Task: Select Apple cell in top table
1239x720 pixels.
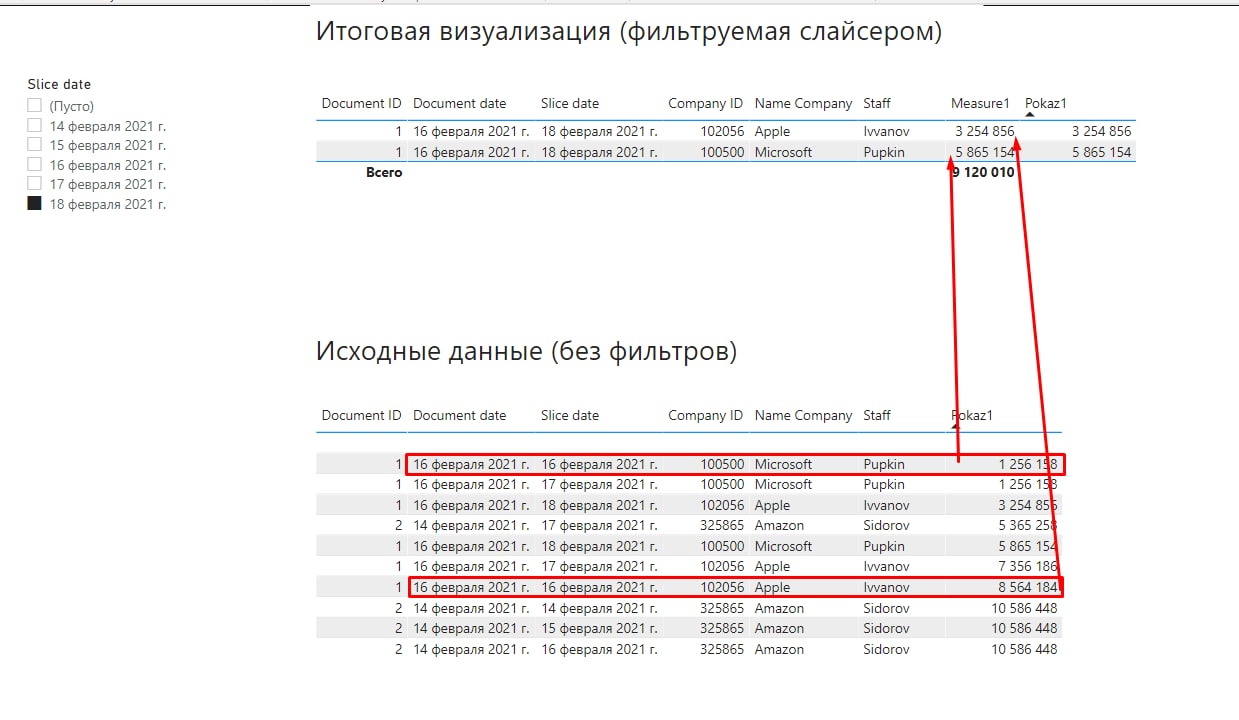Action: click(772, 131)
